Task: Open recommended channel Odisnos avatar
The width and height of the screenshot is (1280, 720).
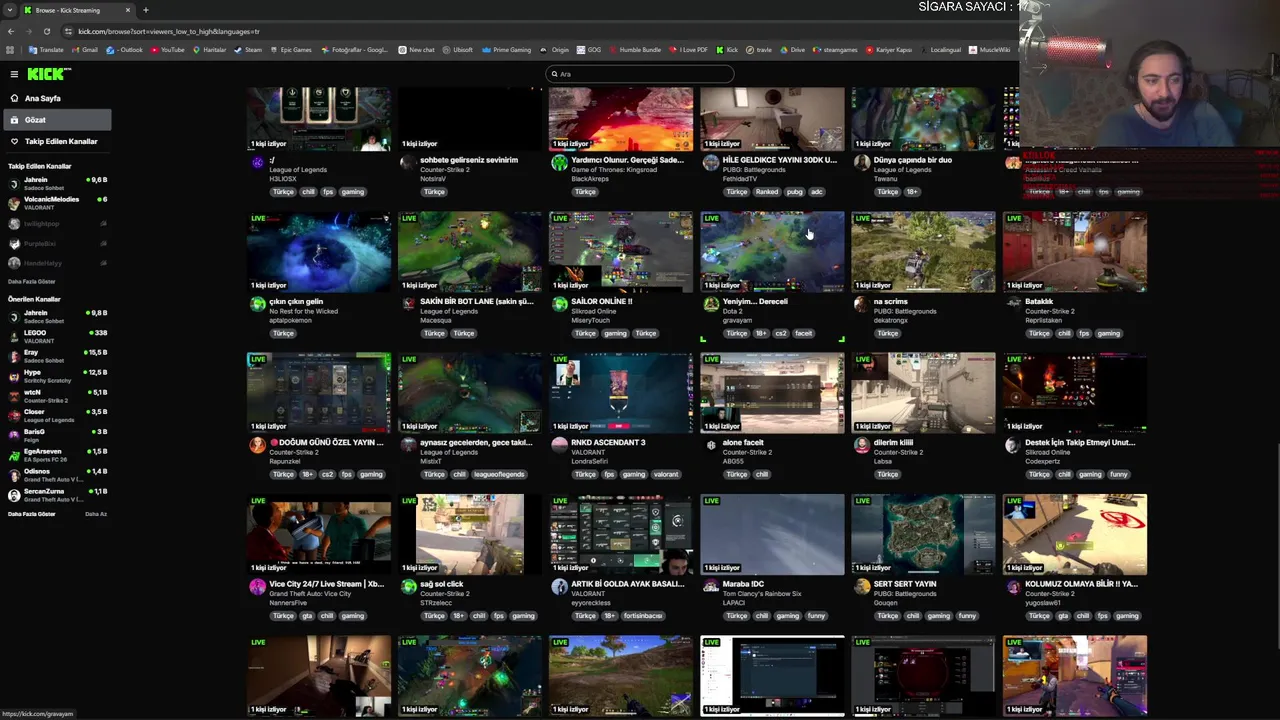Action: (x=14, y=475)
